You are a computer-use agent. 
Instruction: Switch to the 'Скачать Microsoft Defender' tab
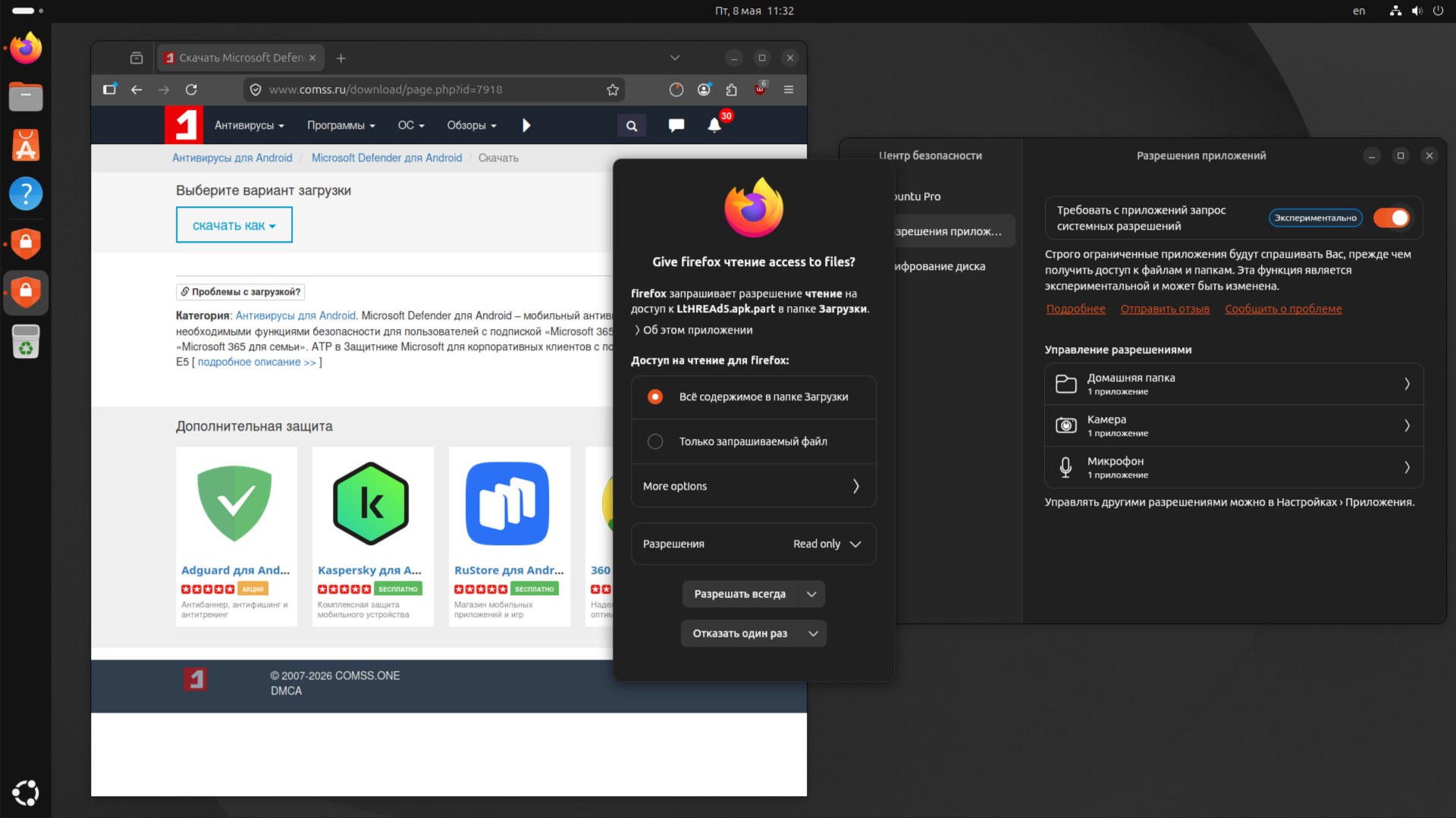[x=241, y=58]
